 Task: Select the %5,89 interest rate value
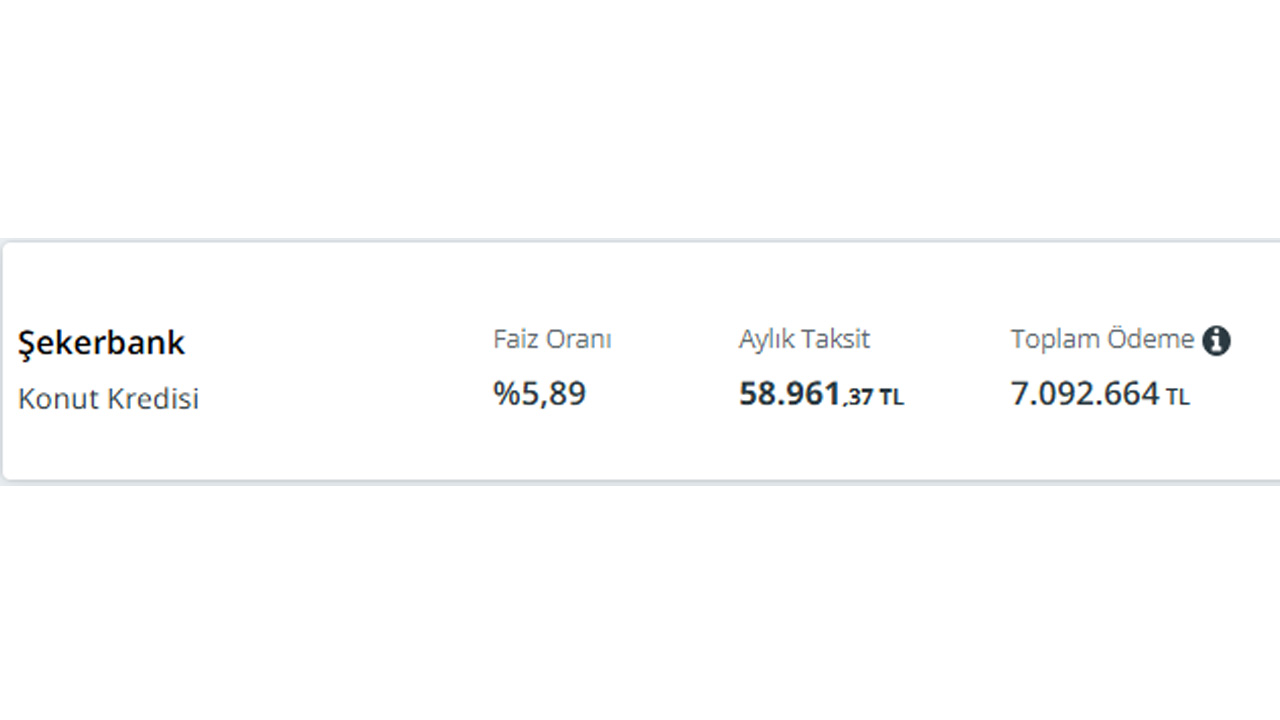pyautogui.click(x=540, y=394)
